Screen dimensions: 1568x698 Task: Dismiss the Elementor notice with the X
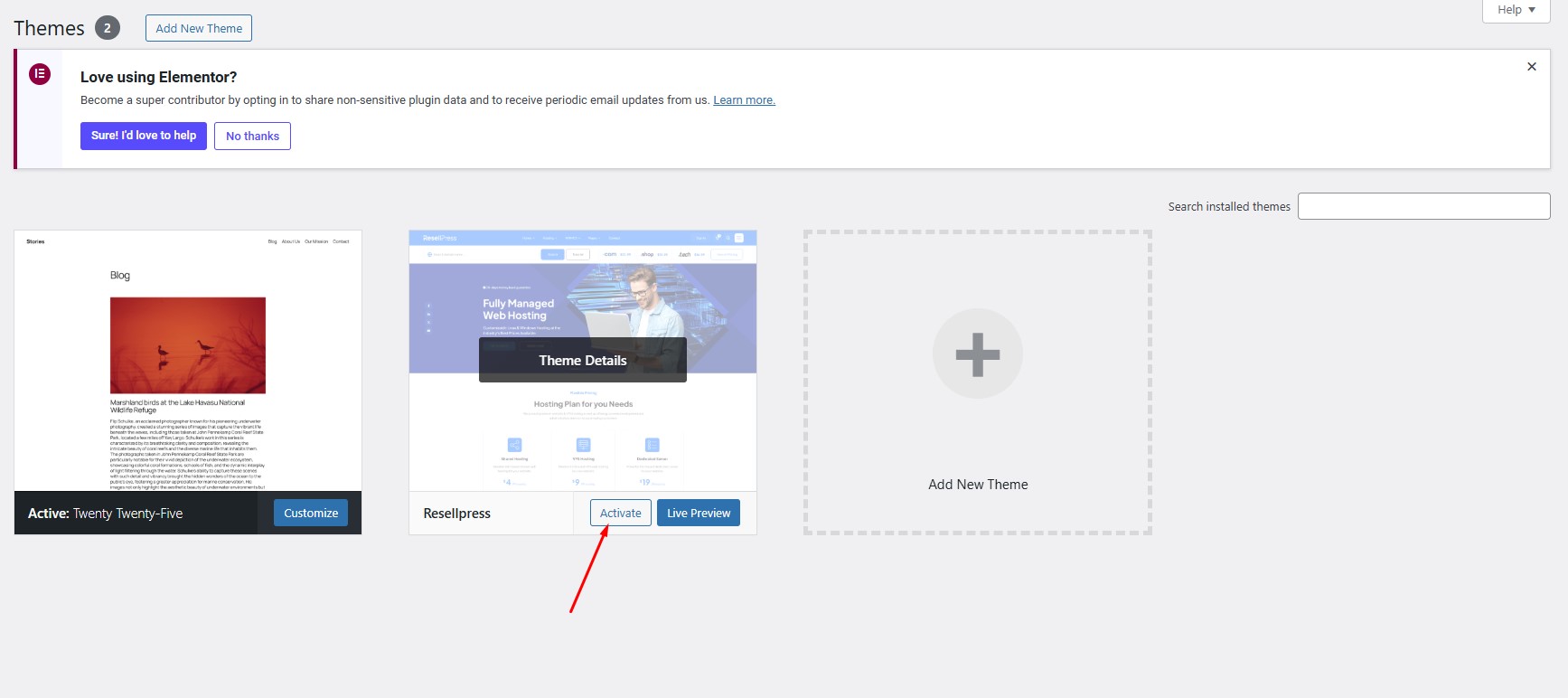[1531, 67]
